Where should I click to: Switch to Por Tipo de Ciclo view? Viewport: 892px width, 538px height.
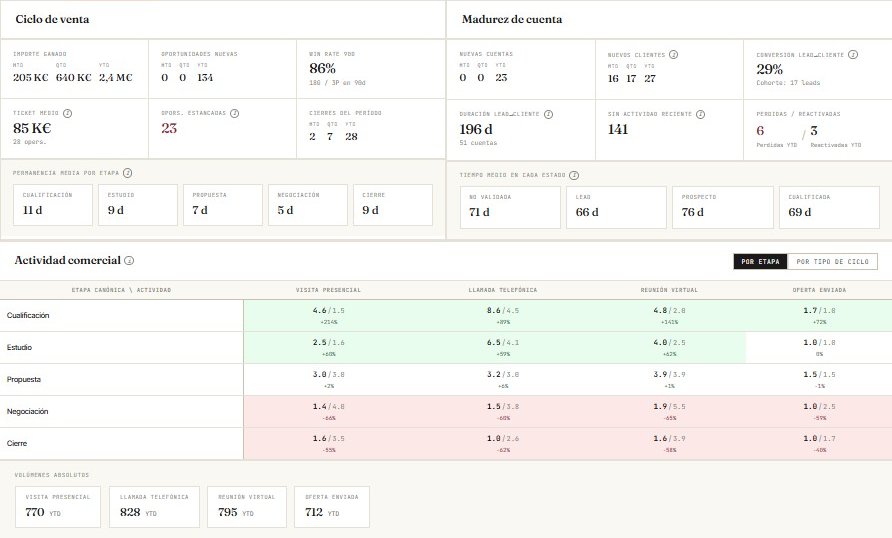tap(832, 262)
